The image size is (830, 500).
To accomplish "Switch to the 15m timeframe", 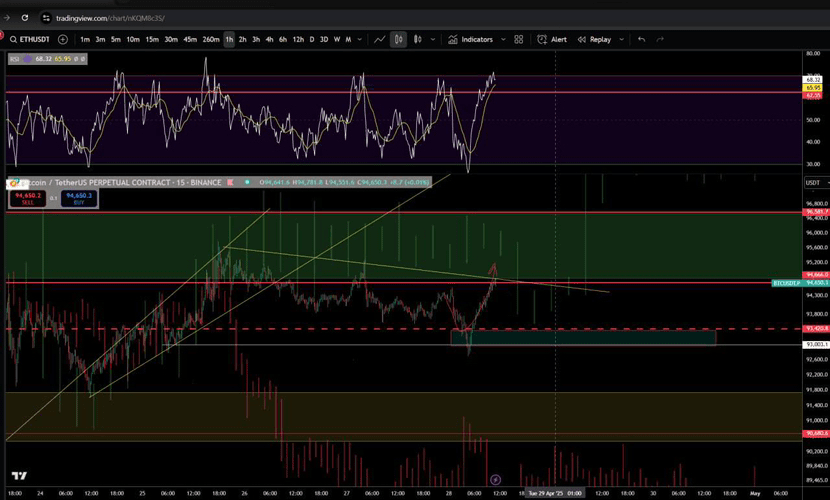I will pyautogui.click(x=152, y=40).
